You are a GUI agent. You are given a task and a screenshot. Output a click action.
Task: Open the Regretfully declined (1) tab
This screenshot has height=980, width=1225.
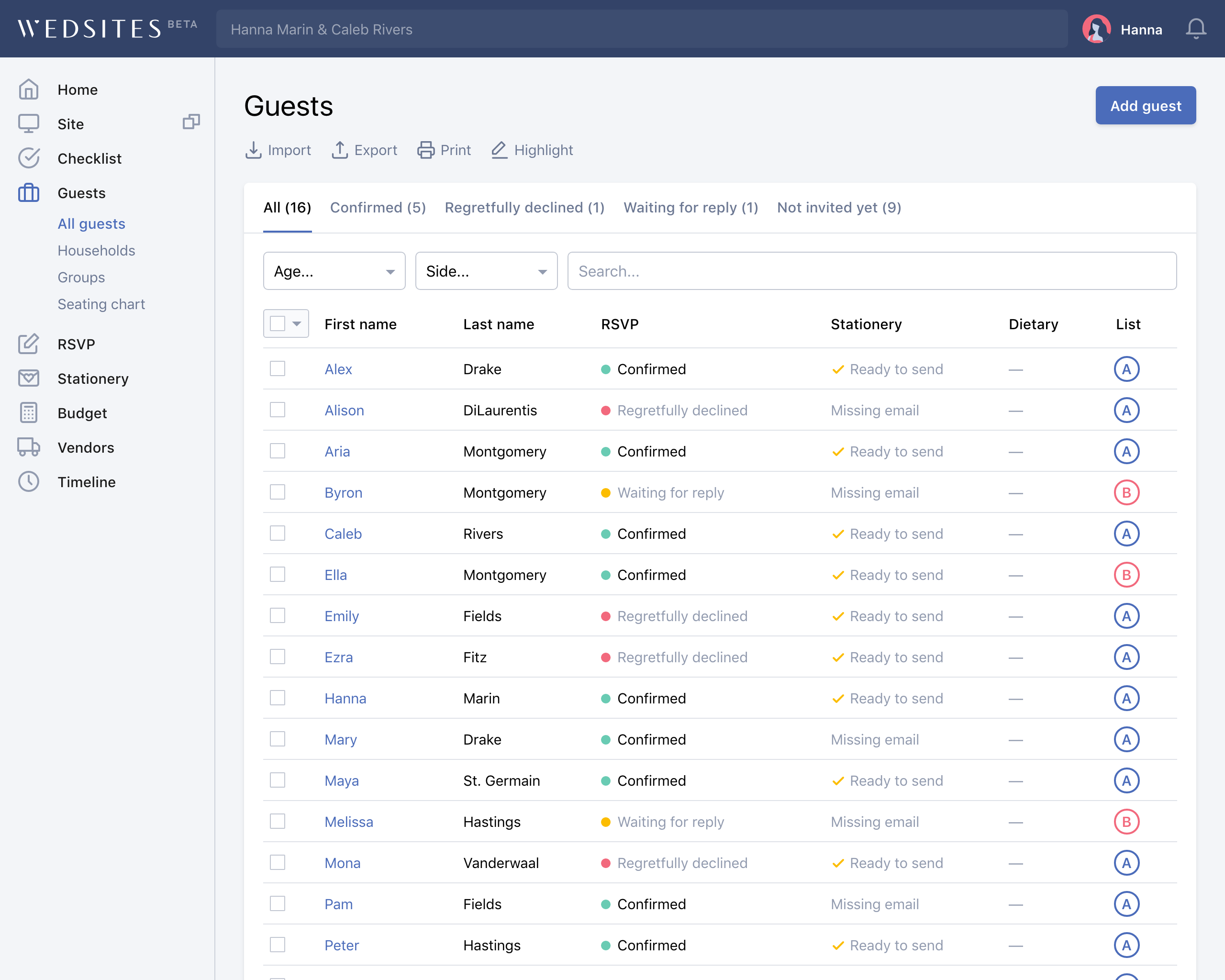524,207
